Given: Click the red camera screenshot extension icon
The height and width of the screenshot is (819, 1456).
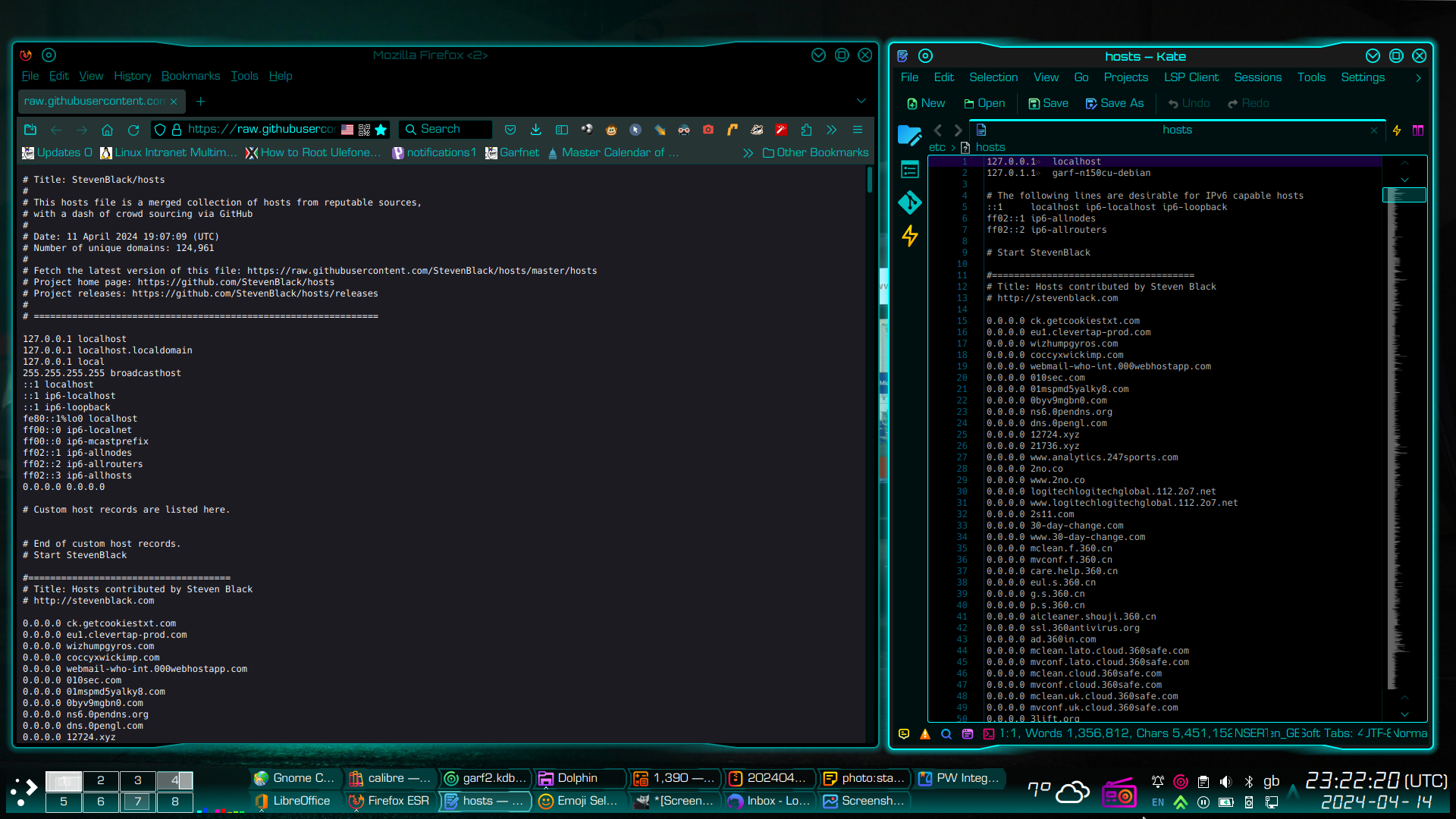Looking at the screenshot, I should (708, 130).
